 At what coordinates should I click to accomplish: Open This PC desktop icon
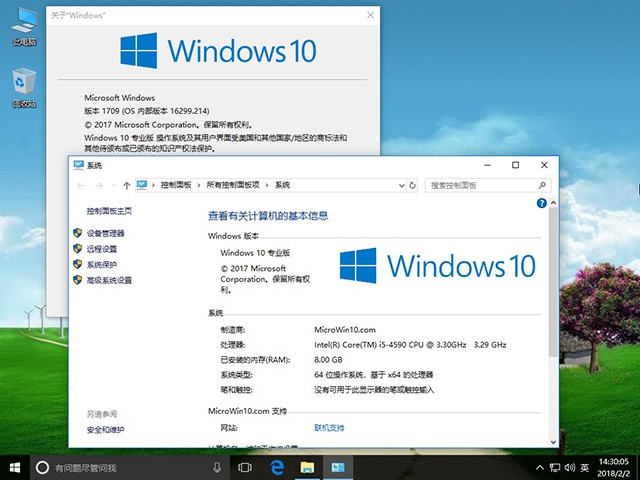24,27
